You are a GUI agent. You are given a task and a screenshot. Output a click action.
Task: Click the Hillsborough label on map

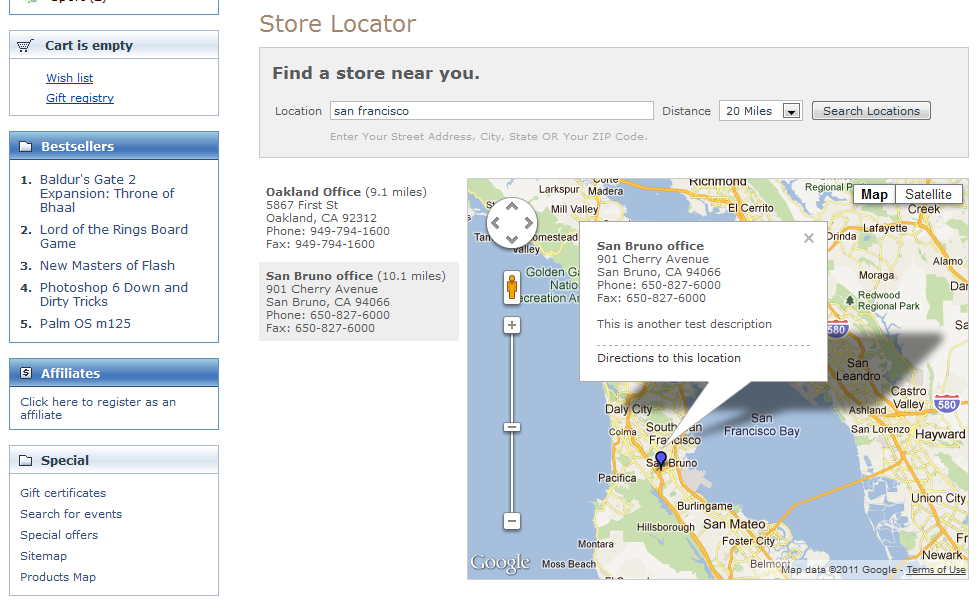666,527
